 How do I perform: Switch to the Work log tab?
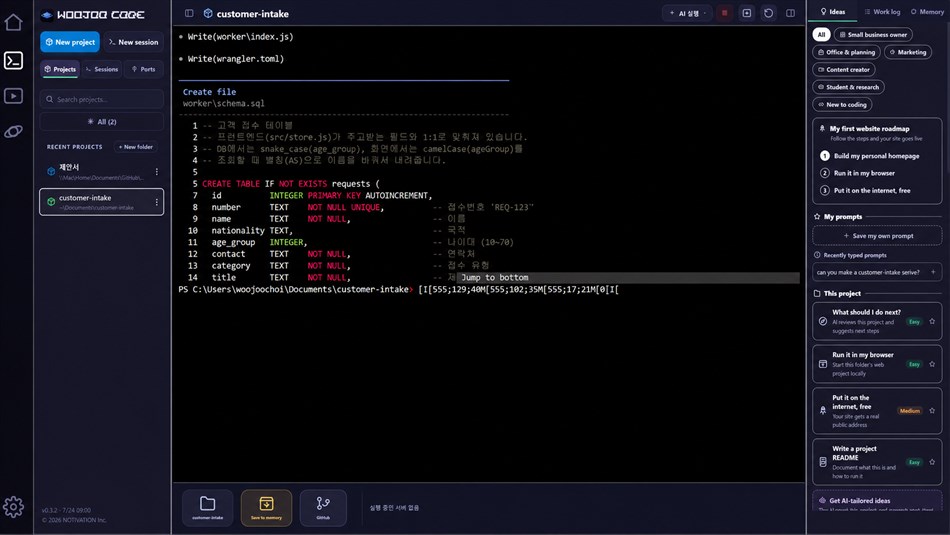tap(882, 12)
